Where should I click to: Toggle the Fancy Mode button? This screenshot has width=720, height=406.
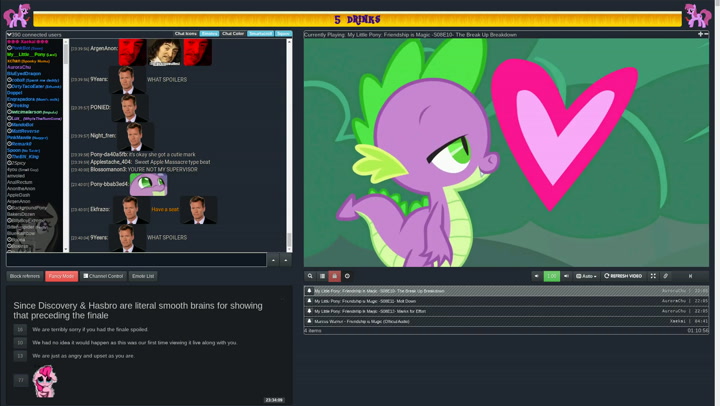point(61,276)
